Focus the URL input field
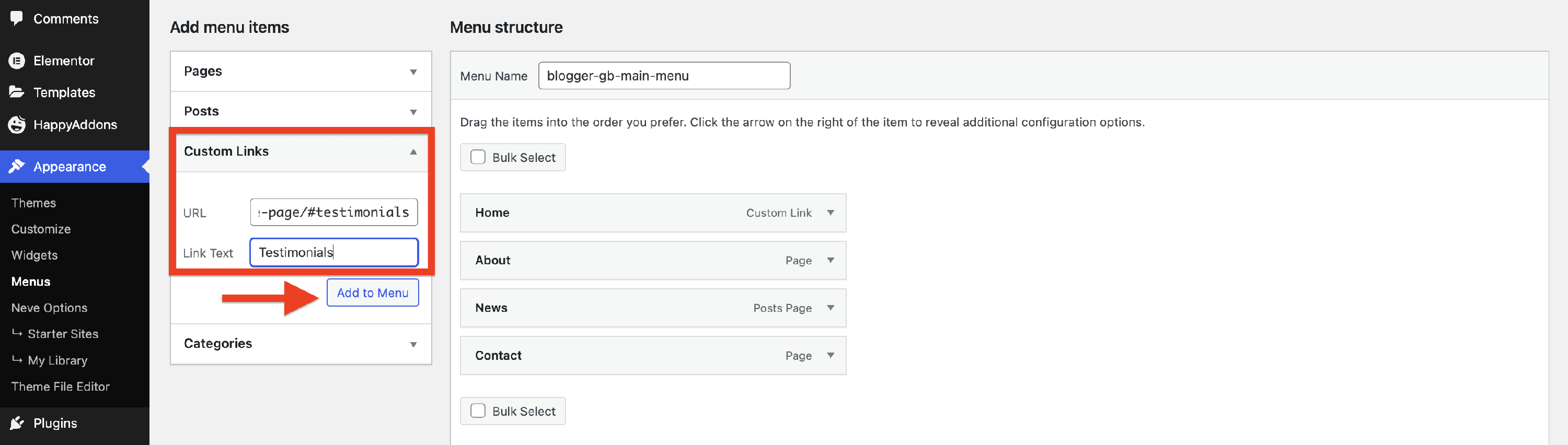 point(333,213)
